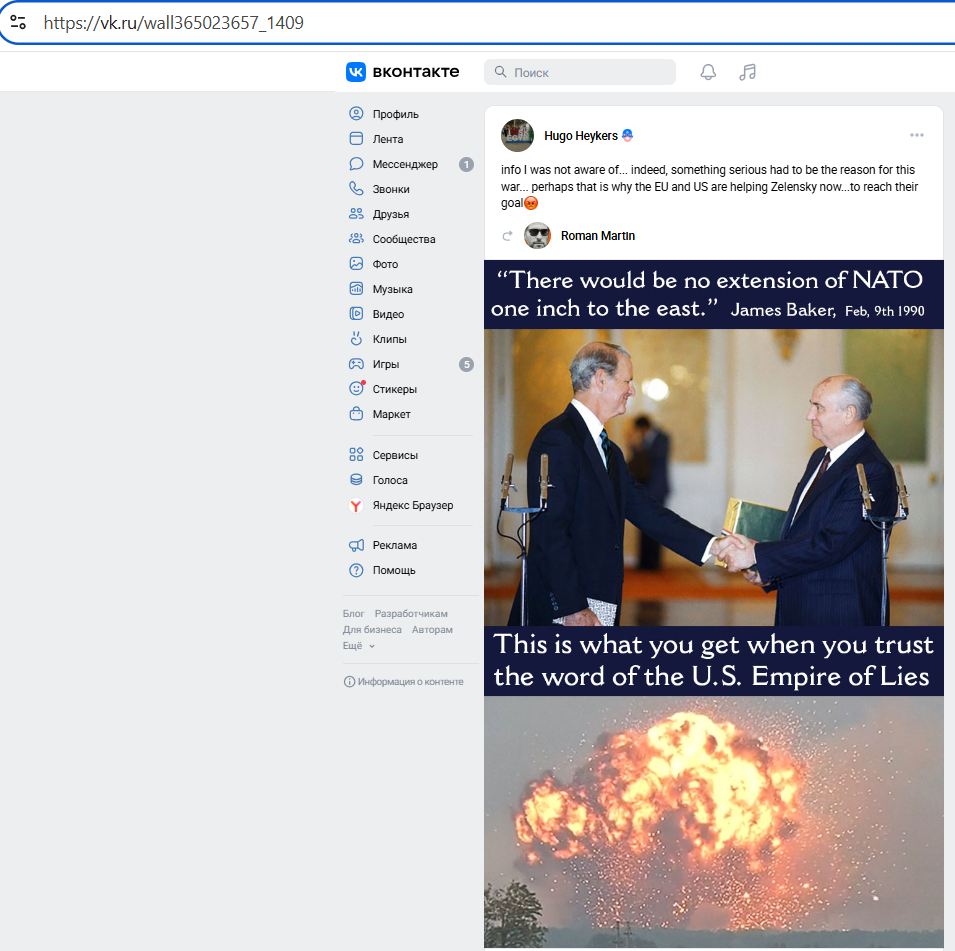
Task: Open Сообщества in the sidebar menu
Action: 403,239
